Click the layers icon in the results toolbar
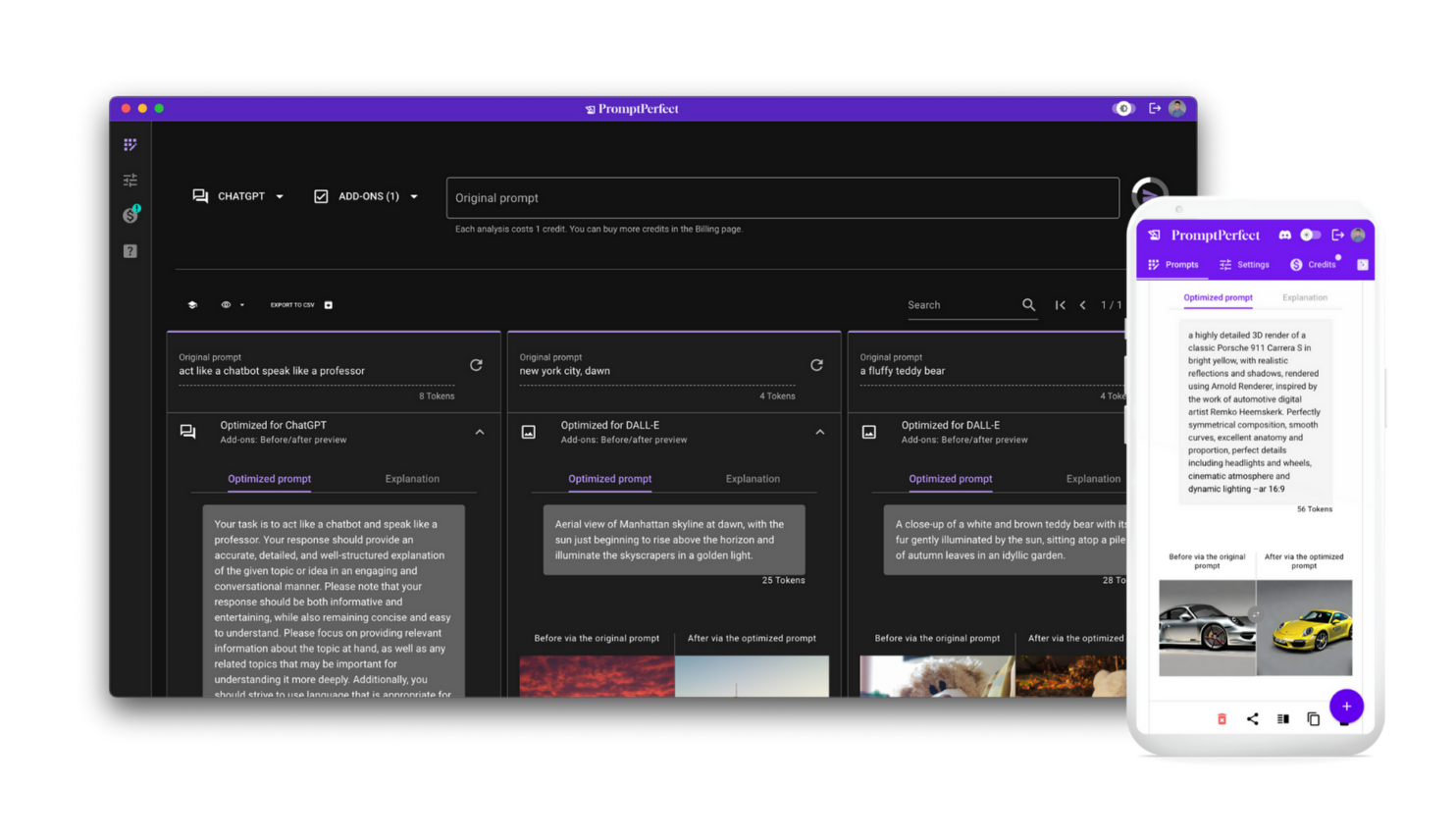This screenshot has height=840, width=1456. tap(191, 305)
